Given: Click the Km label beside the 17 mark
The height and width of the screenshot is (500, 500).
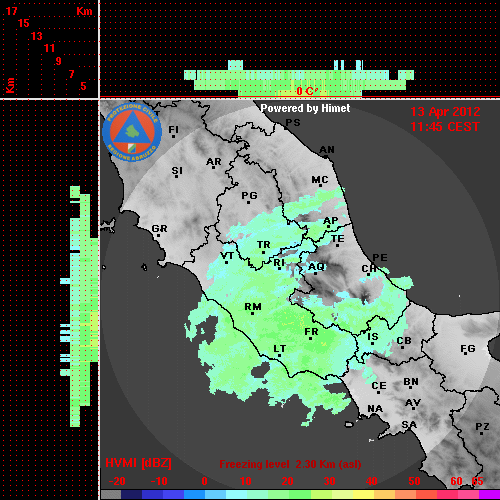Looking at the screenshot, I should point(84,11).
